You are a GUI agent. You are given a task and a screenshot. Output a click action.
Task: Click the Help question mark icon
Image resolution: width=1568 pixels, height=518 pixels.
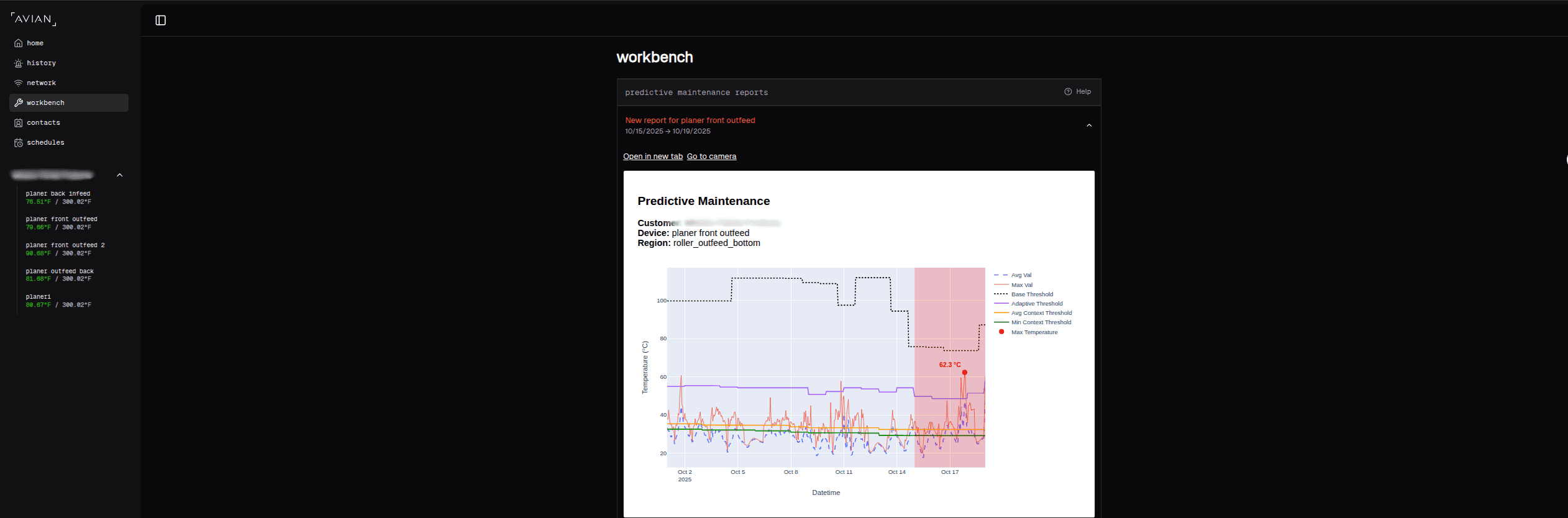click(x=1068, y=92)
